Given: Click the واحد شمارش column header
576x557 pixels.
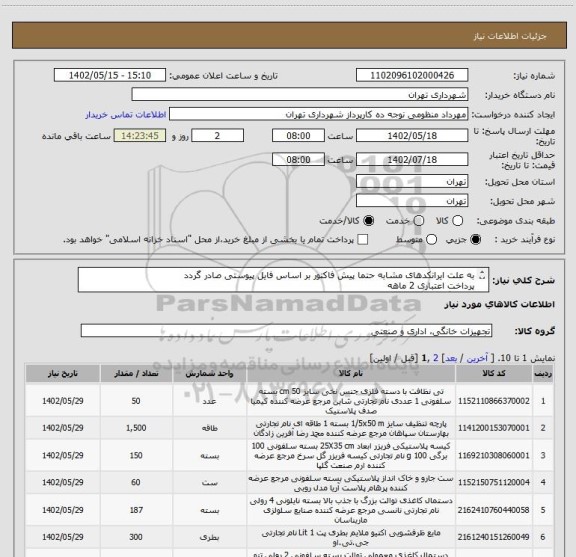Looking at the screenshot, I should [209, 374].
